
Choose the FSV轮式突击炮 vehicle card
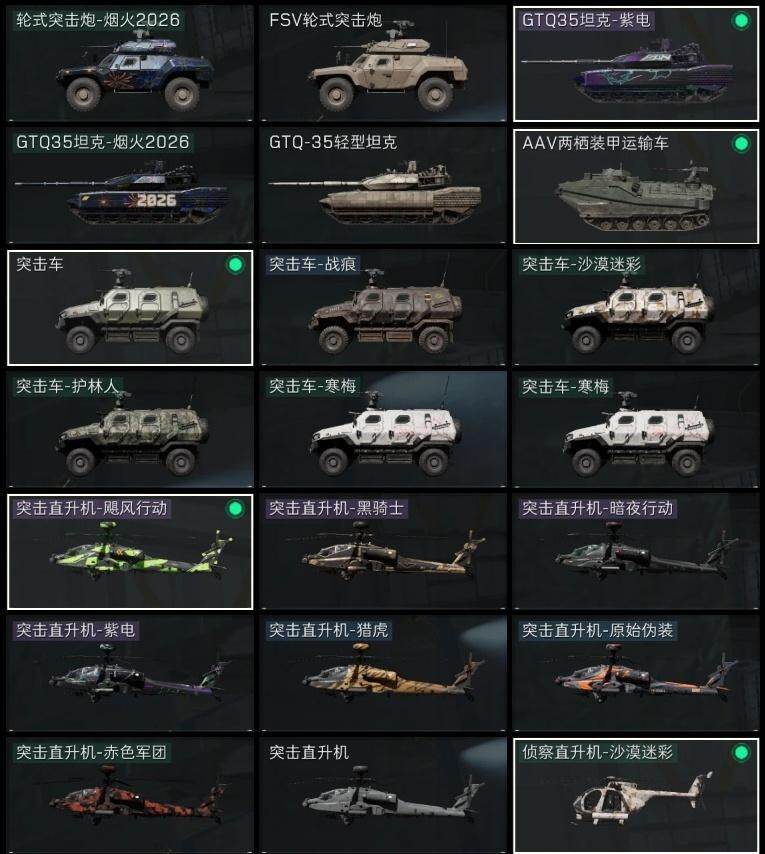point(383,63)
